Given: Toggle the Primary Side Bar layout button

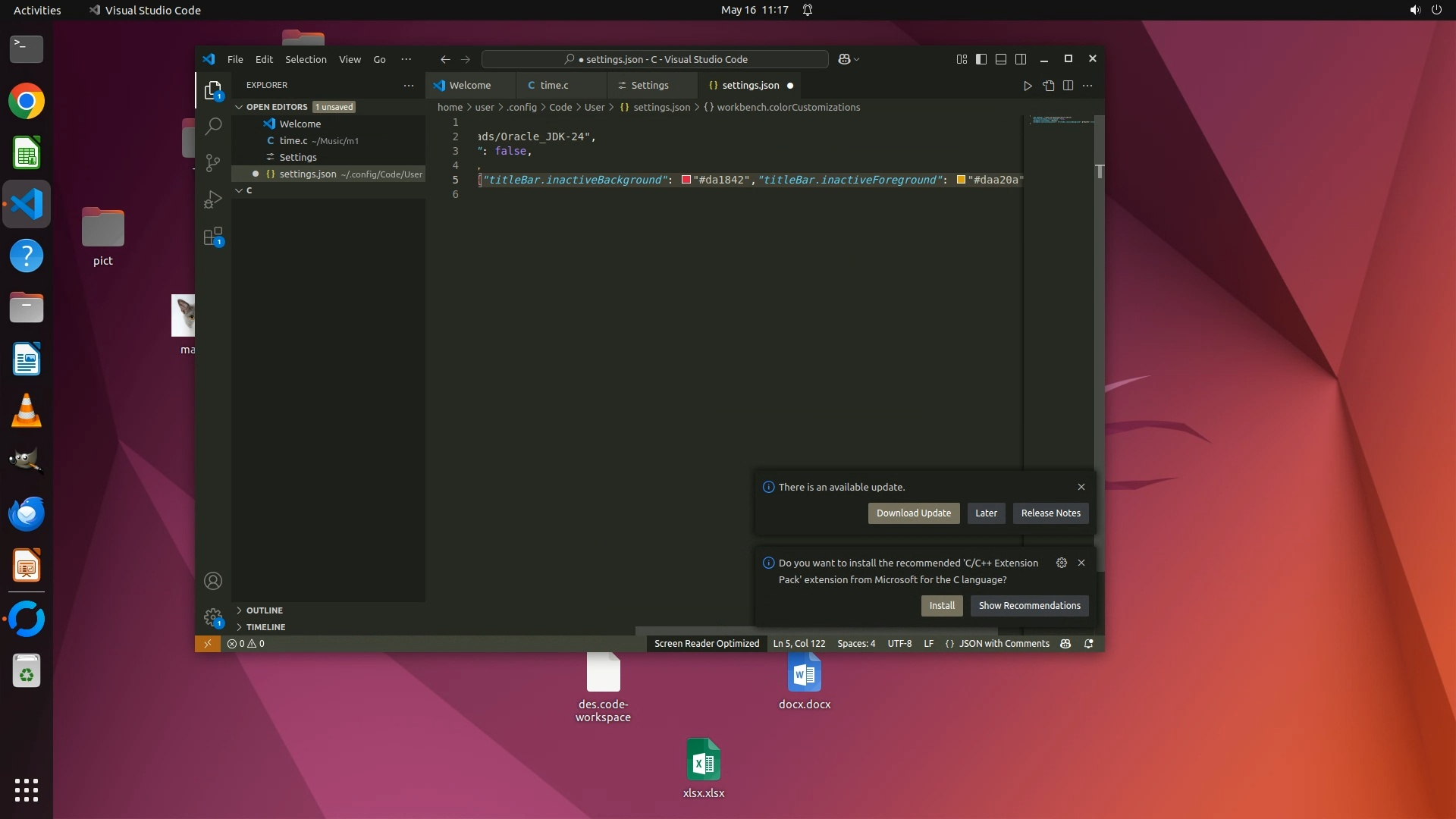Looking at the screenshot, I should pyautogui.click(x=981, y=59).
